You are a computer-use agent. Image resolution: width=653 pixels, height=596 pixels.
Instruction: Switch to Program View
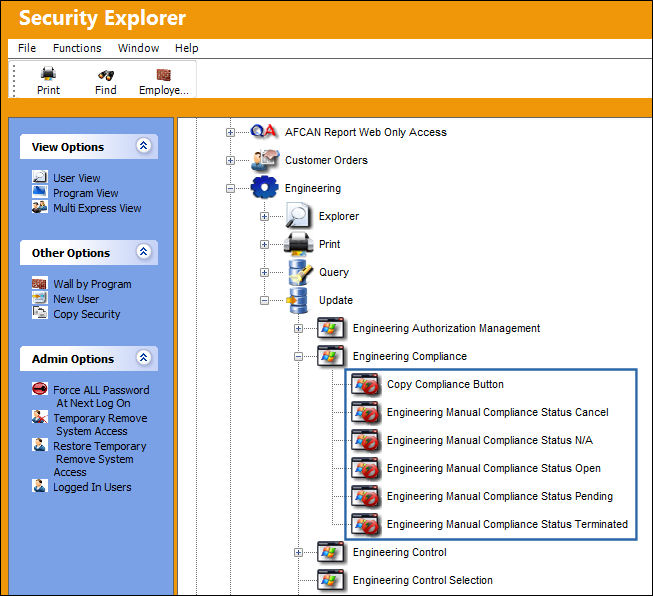click(86, 193)
